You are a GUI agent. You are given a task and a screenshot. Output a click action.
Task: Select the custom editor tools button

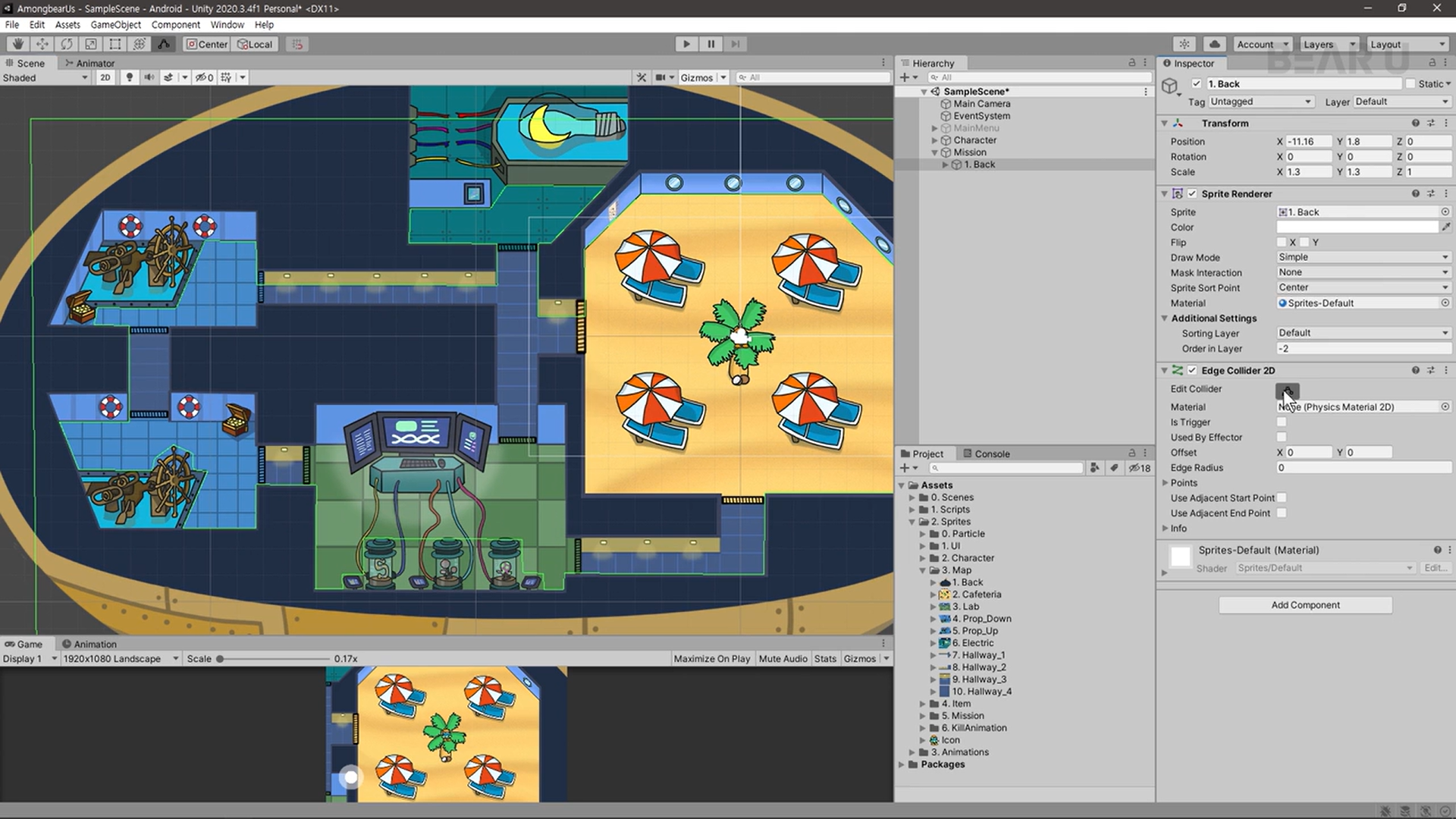pos(164,44)
